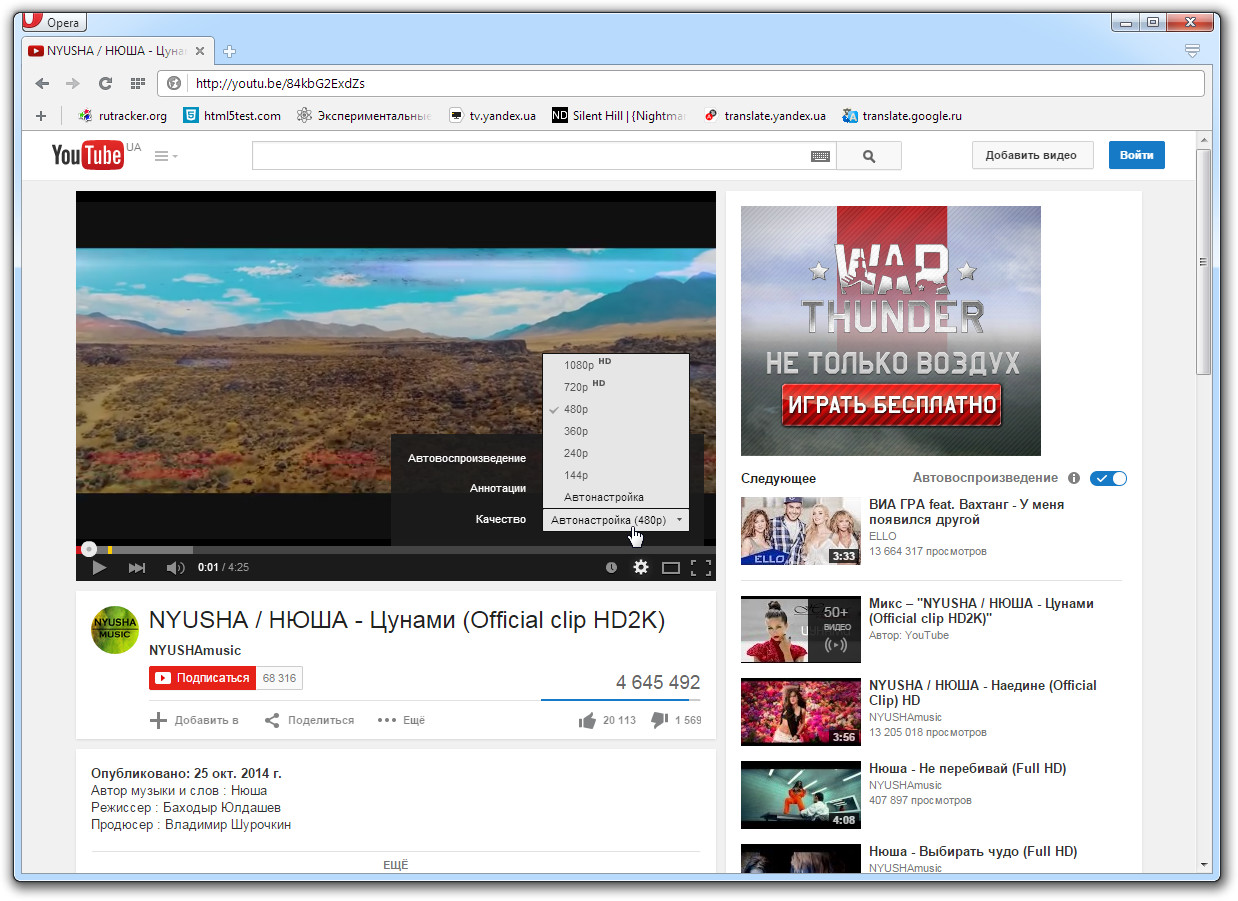
Task: Click Добавить в button
Action: (x=195, y=720)
